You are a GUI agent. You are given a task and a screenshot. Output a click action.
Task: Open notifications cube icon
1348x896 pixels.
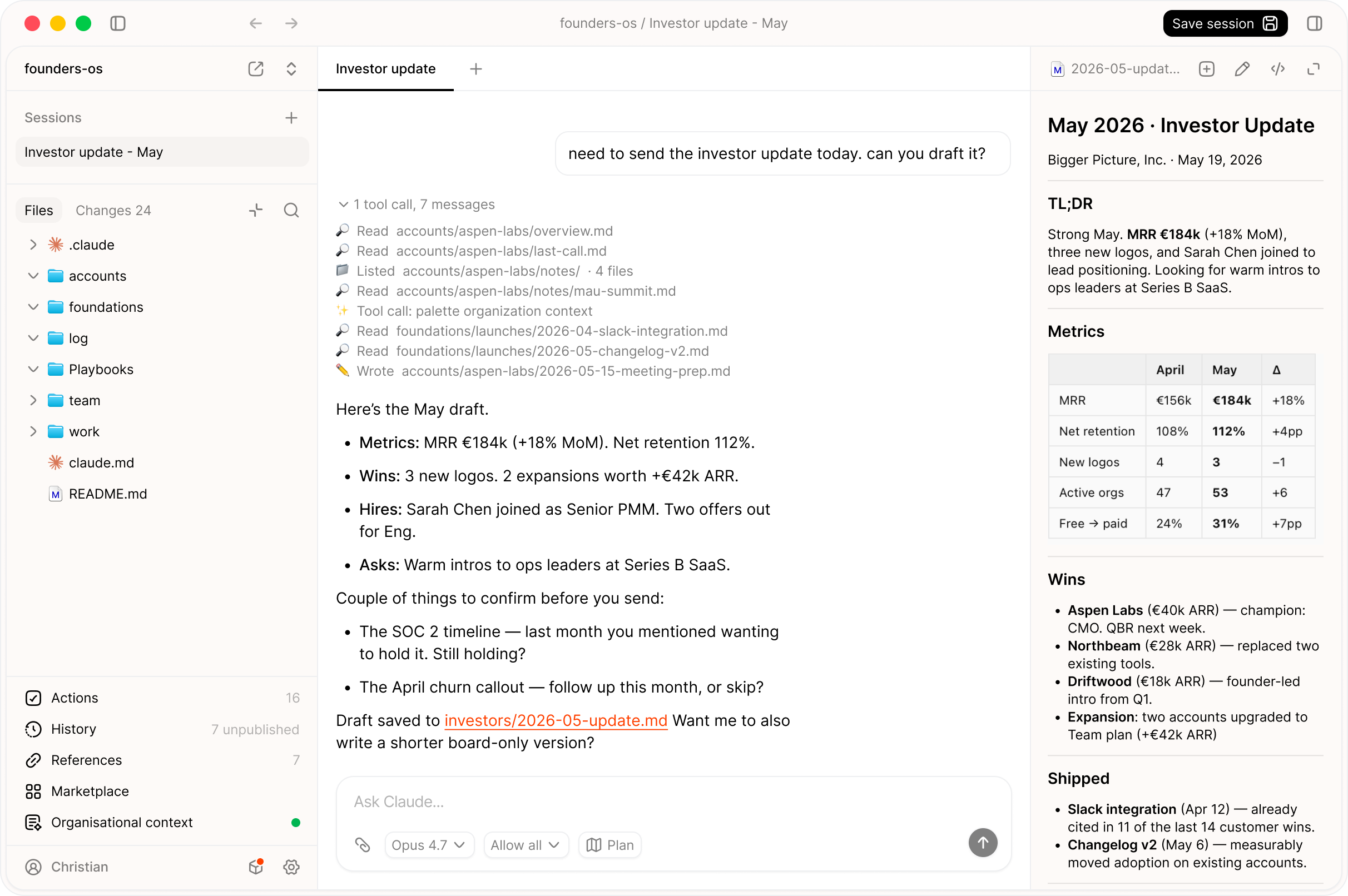coord(256,867)
